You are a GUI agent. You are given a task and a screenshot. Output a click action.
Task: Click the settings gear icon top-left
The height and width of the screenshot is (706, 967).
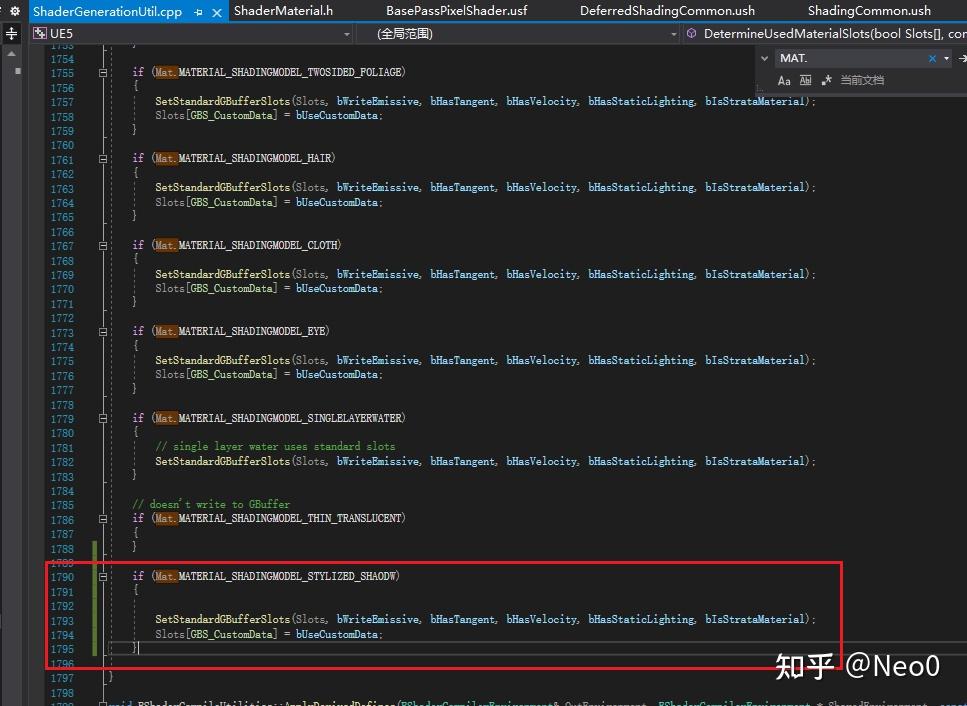click(x=13, y=10)
